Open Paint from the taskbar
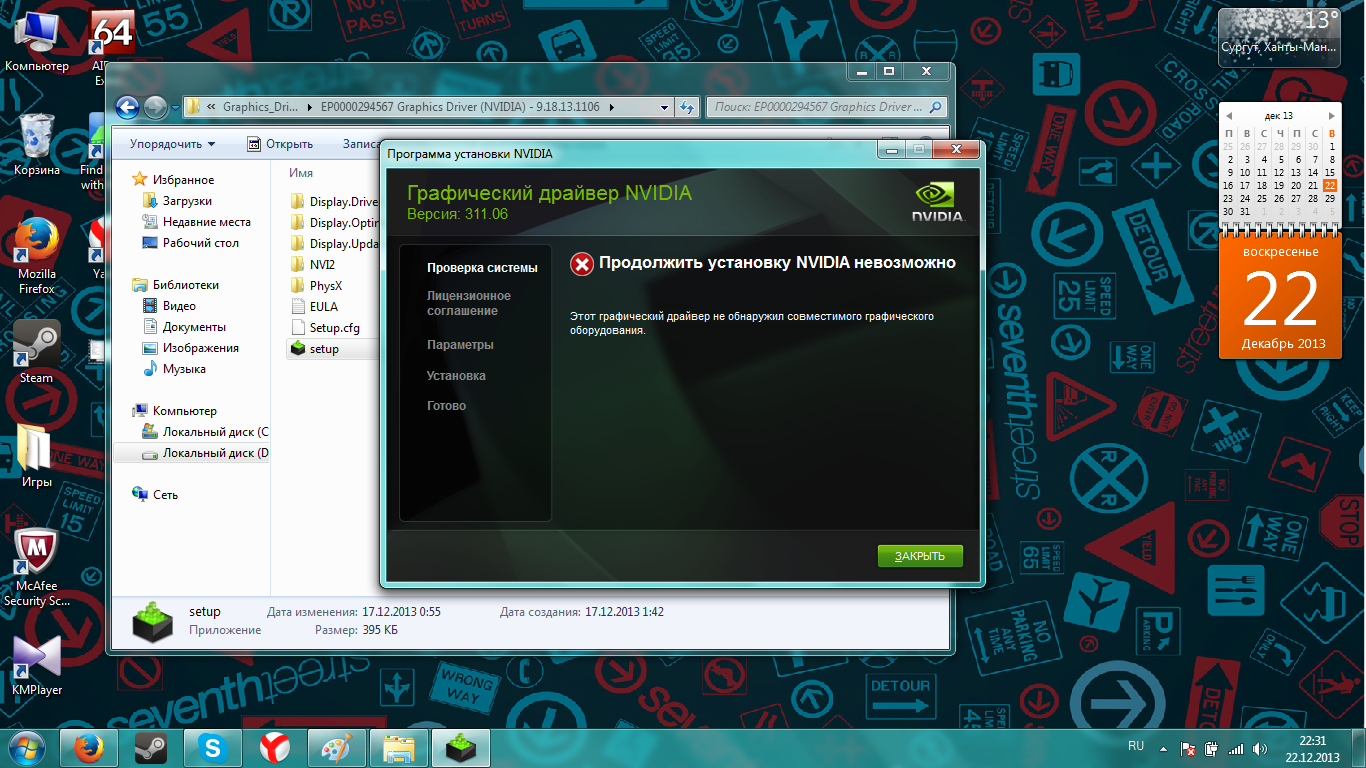 (x=337, y=747)
